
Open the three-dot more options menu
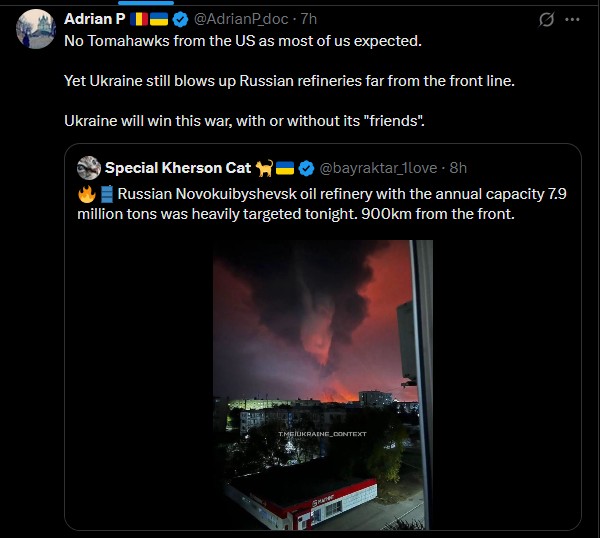click(572, 19)
